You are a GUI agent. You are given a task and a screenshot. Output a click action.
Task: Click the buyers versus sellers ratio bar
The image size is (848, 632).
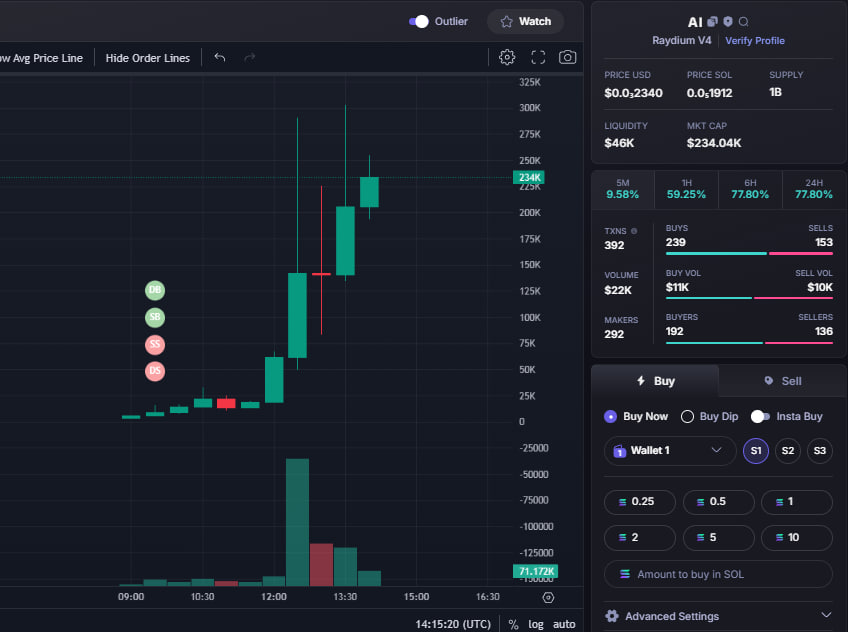tap(749, 342)
